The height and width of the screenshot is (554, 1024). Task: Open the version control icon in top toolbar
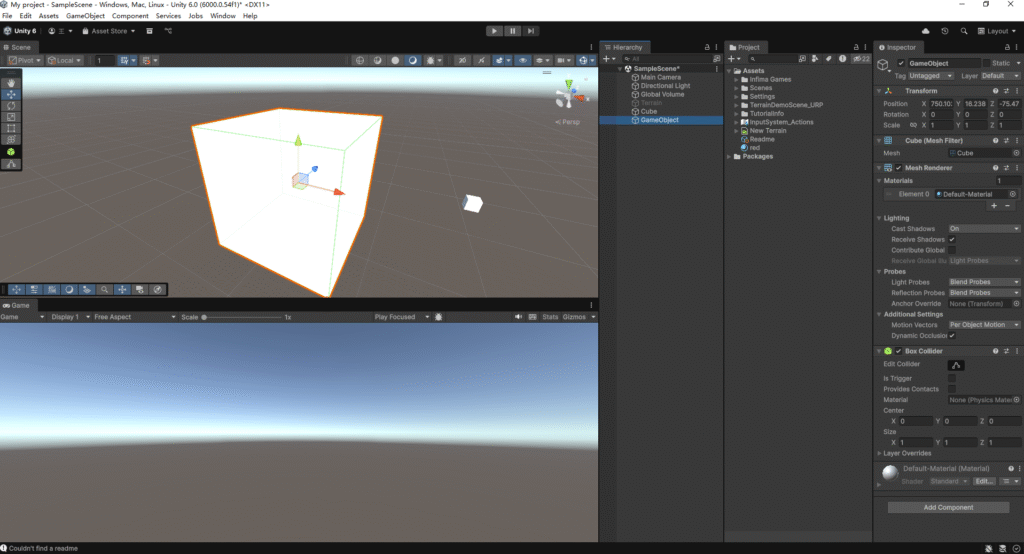[x=168, y=31]
